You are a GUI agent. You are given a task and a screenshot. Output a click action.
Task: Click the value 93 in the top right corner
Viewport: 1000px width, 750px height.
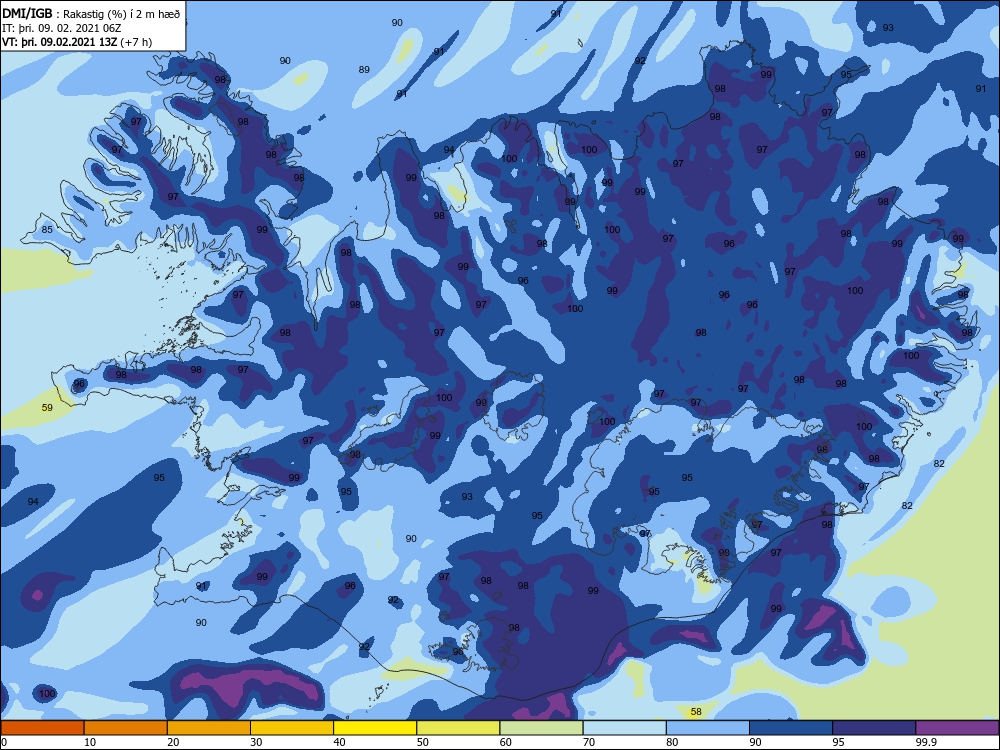(888, 27)
